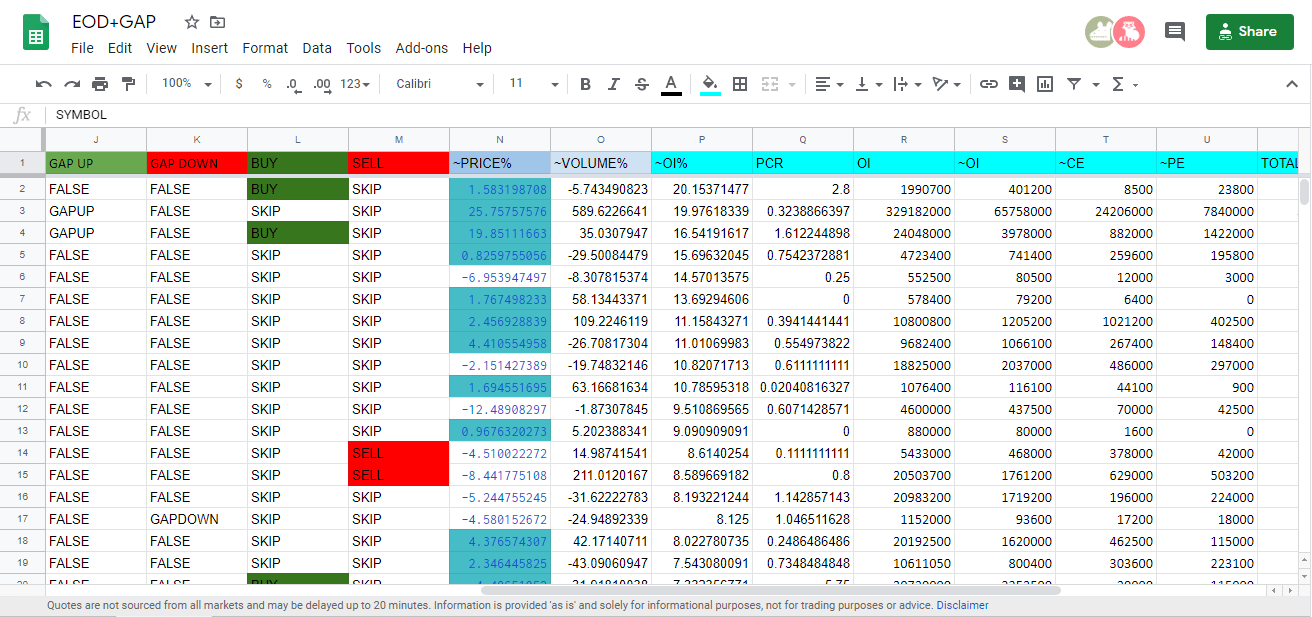The height and width of the screenshot is (617, 1312).
Task: Open filter views dropdown arrow
Action: coord(1096,84)
